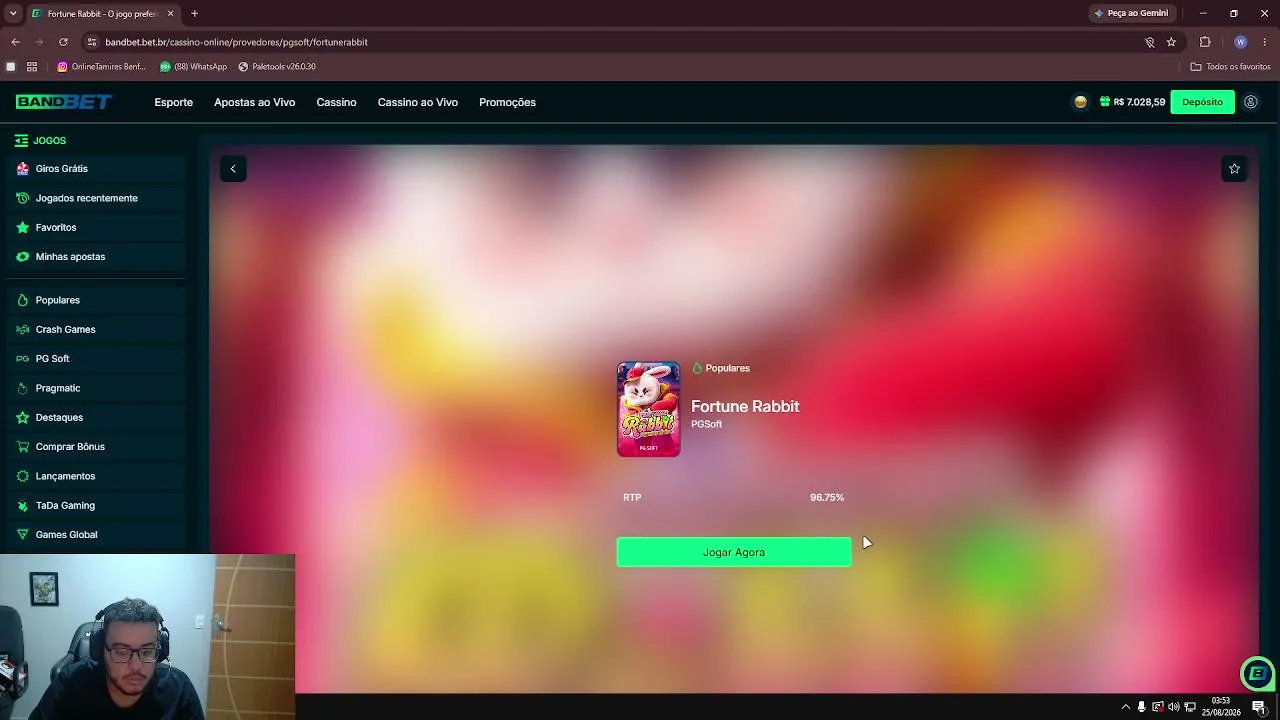Click the Comprar Bônus gift icon
The width and height of the screenshot is (1280, 720).
(22, 447)
